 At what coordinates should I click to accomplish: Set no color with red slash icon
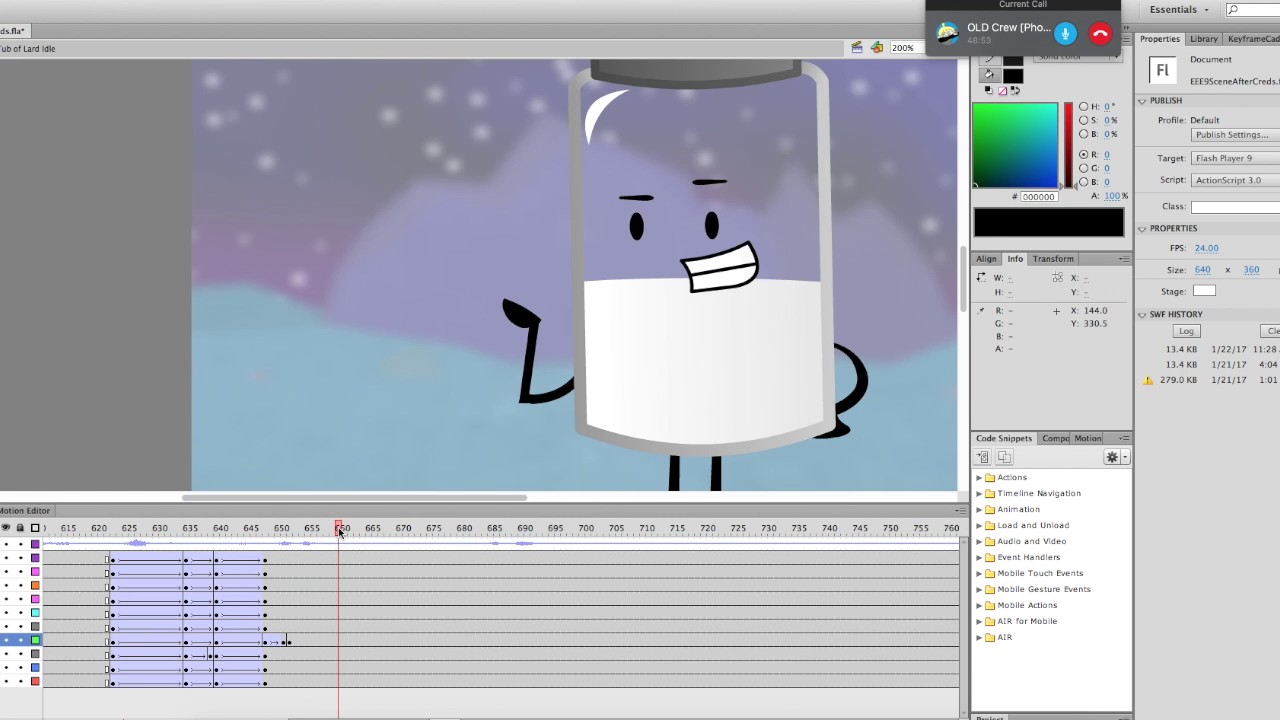click(x=1002, y=91)
